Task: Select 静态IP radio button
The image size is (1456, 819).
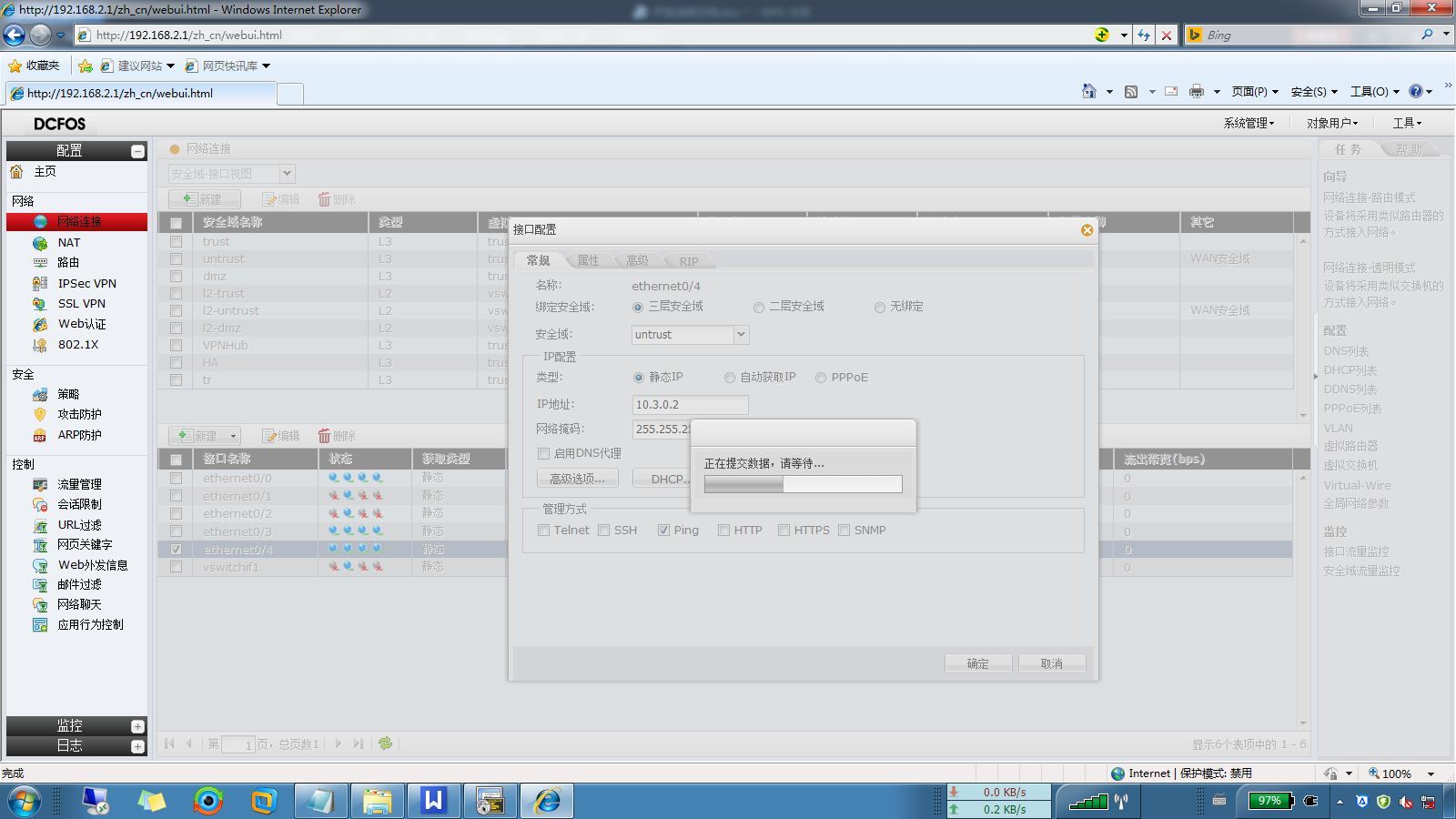Action: (x=639, y=378)
